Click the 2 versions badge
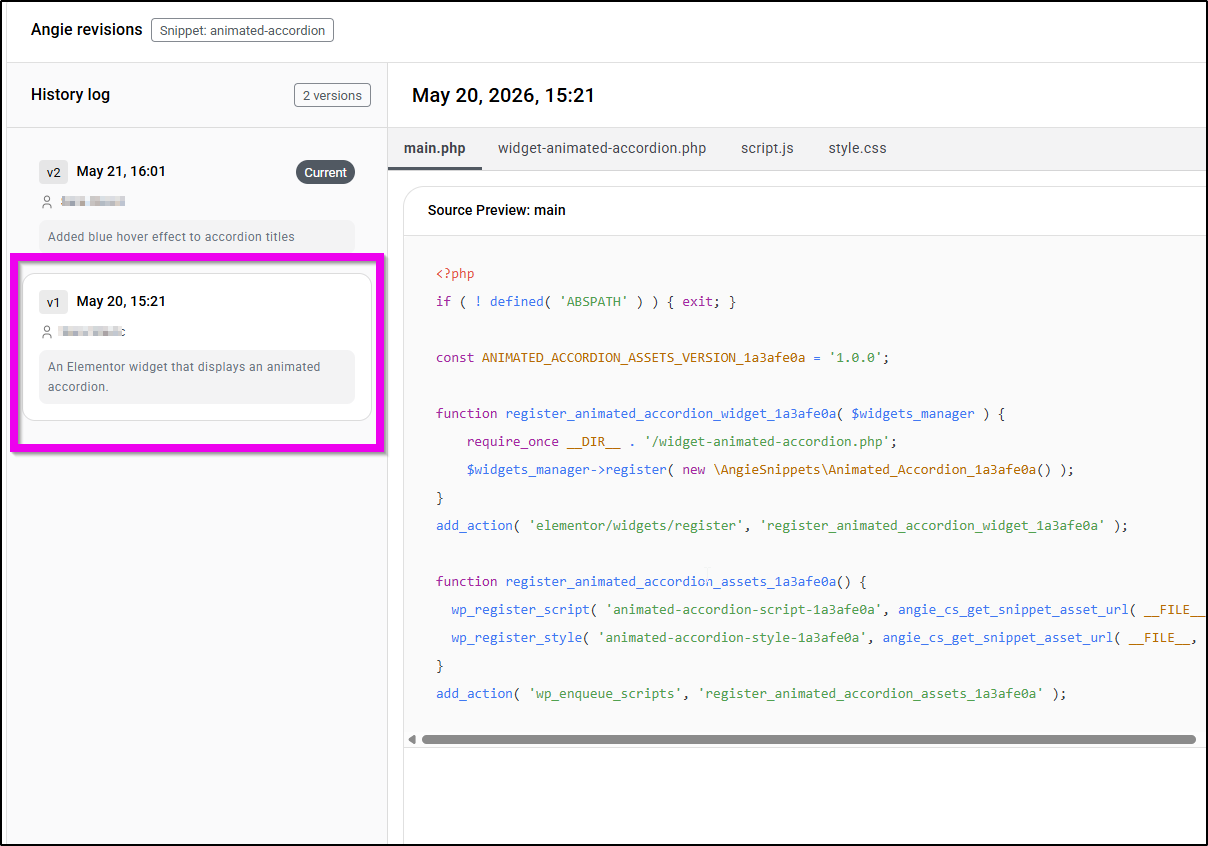The image size is (1208, 846). [x=332, y=95]
